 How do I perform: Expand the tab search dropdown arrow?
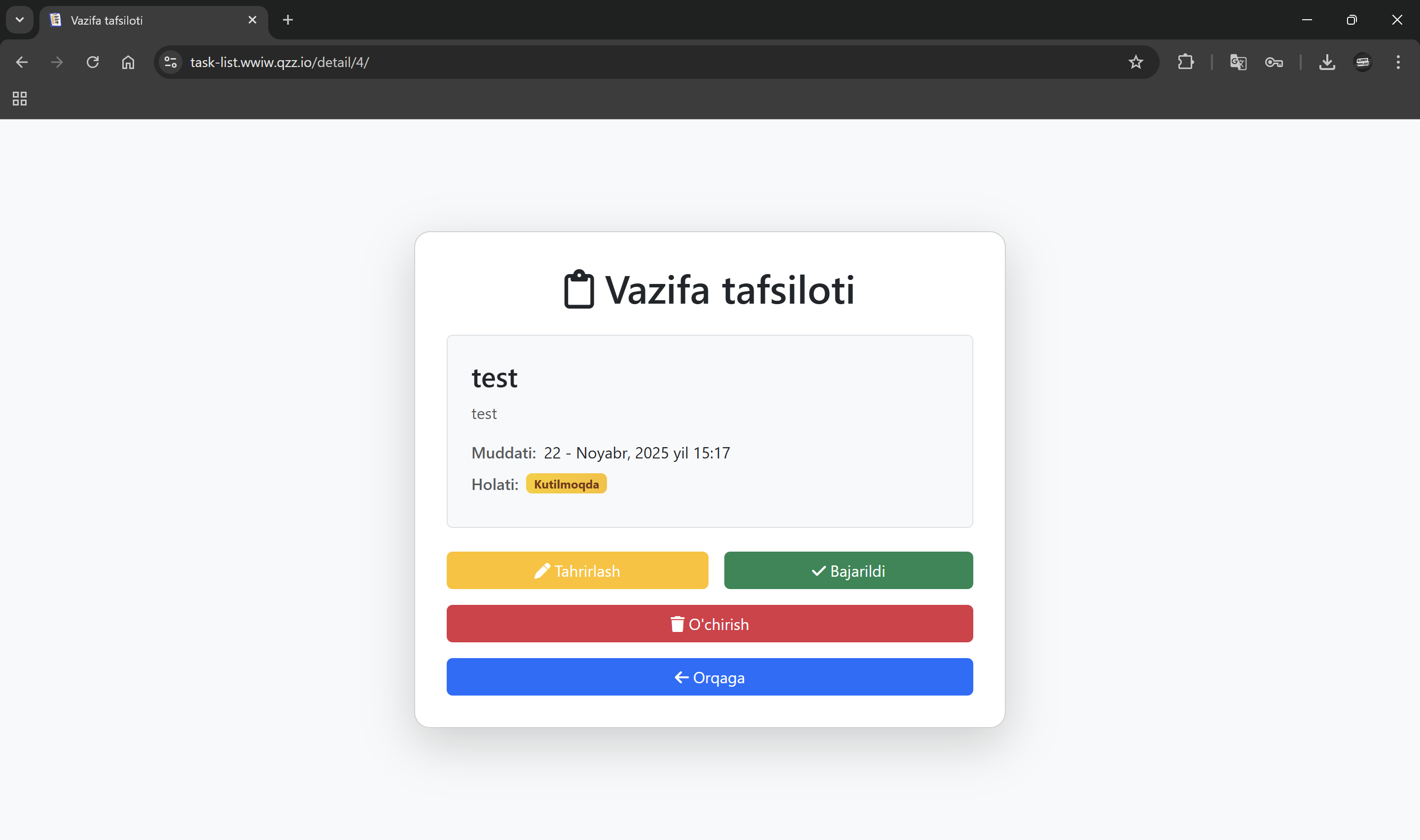[x=20, y=20]
